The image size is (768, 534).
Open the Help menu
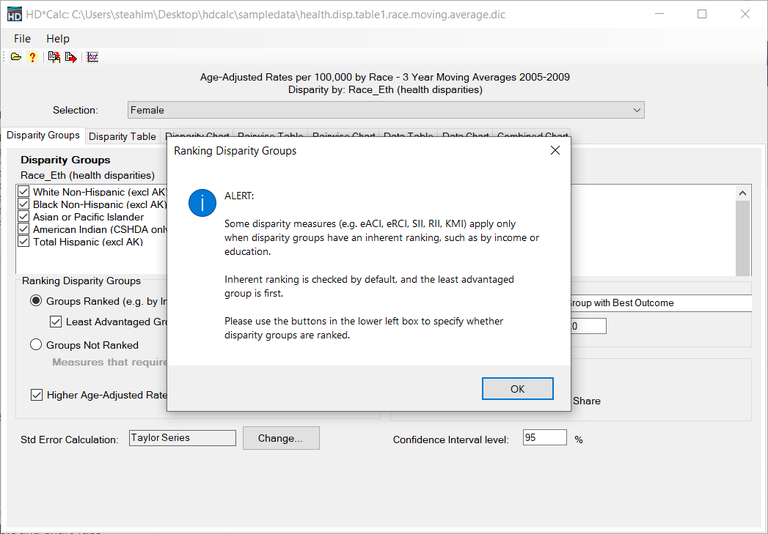pyautogui.click(x=58, y=38)
